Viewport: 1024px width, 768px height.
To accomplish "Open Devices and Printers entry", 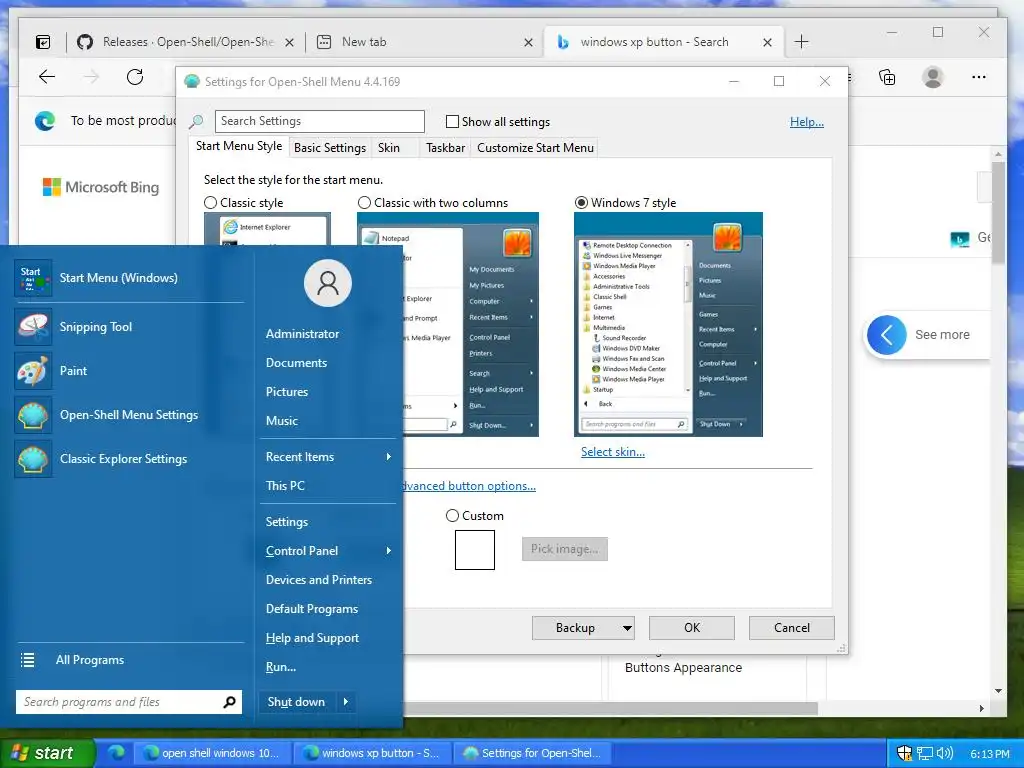I will (x=319, y=580).
